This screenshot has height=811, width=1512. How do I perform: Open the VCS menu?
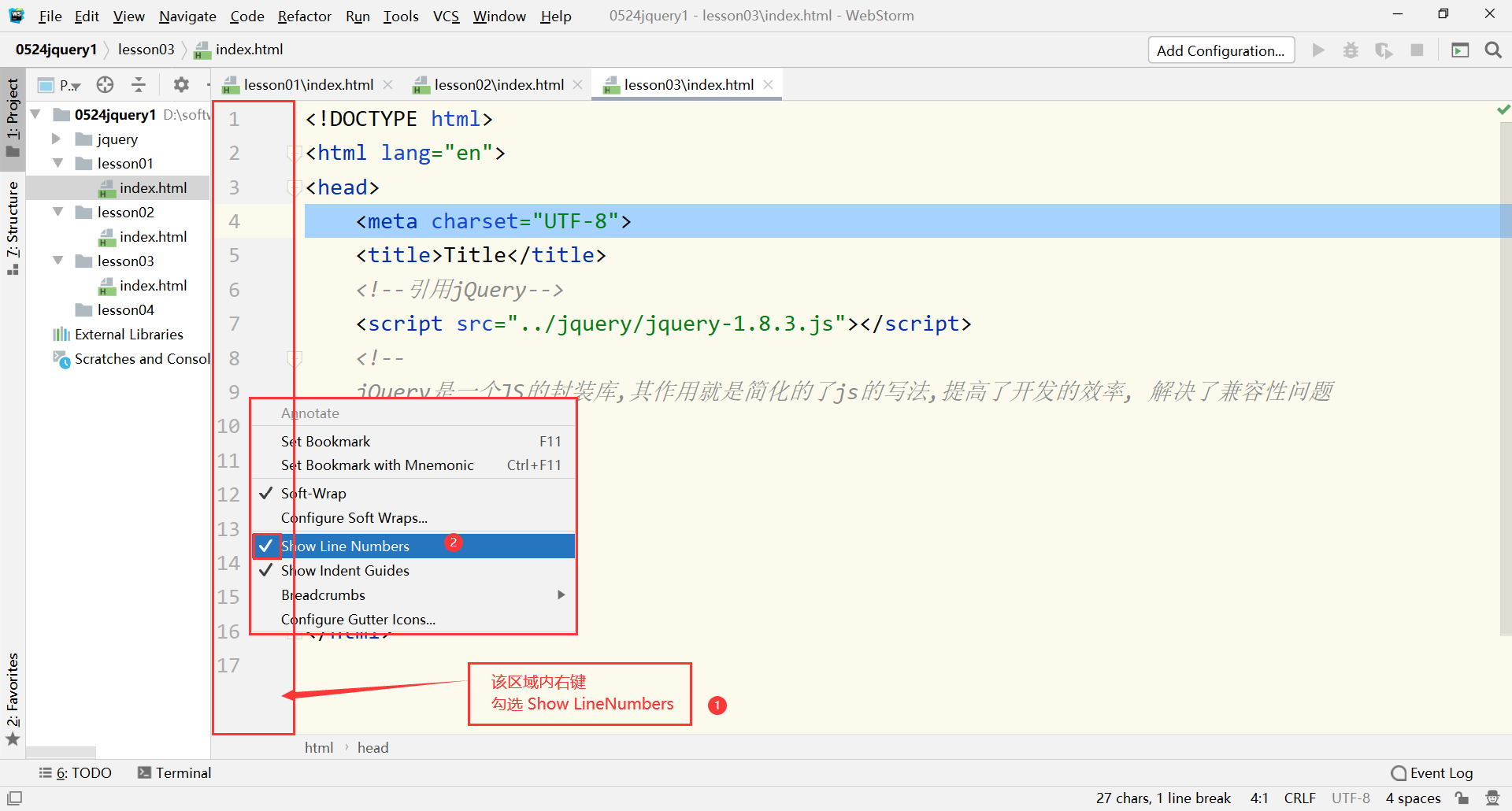(446, 16)
